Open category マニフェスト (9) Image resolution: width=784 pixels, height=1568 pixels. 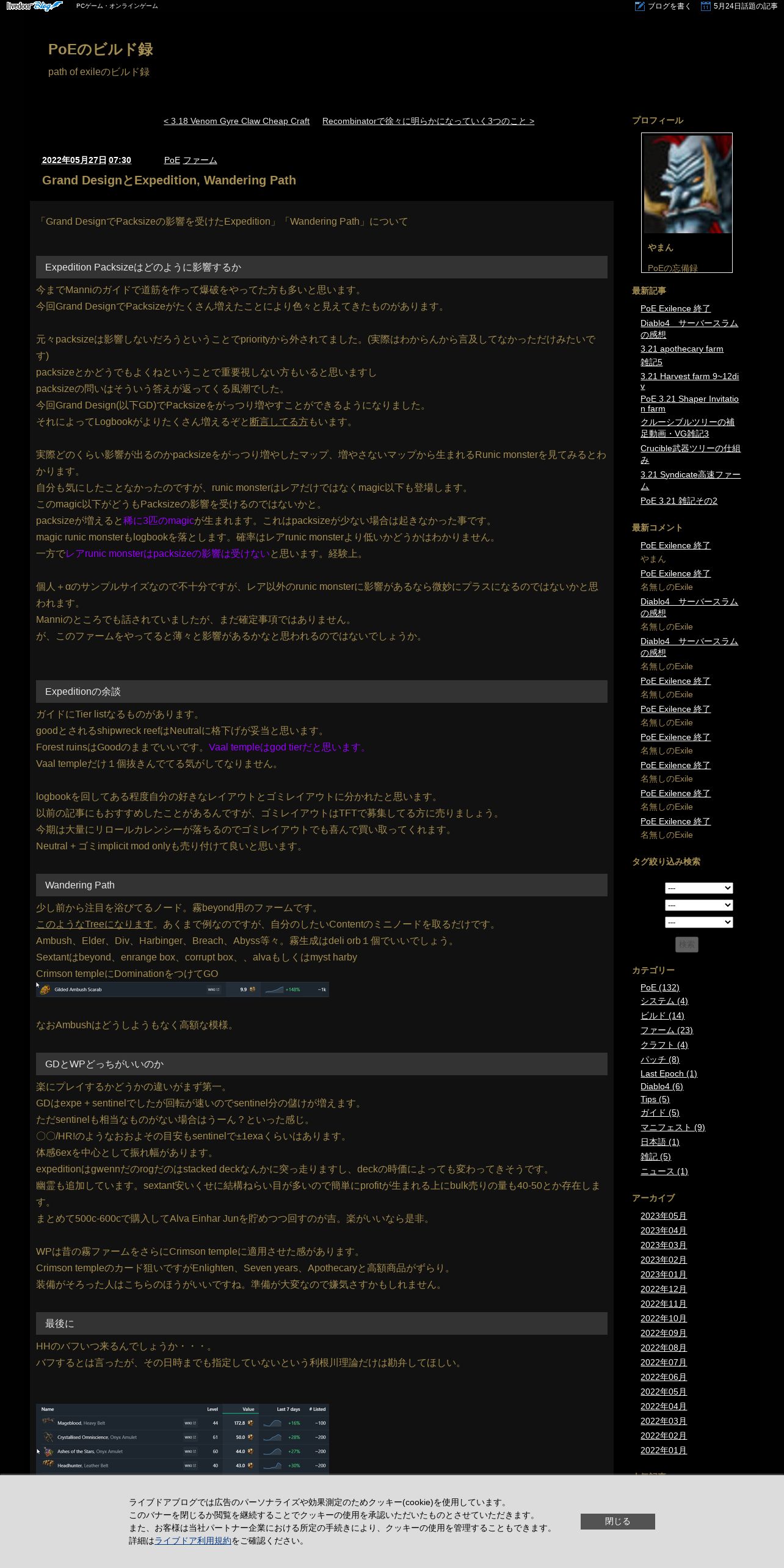point(673,1127)
